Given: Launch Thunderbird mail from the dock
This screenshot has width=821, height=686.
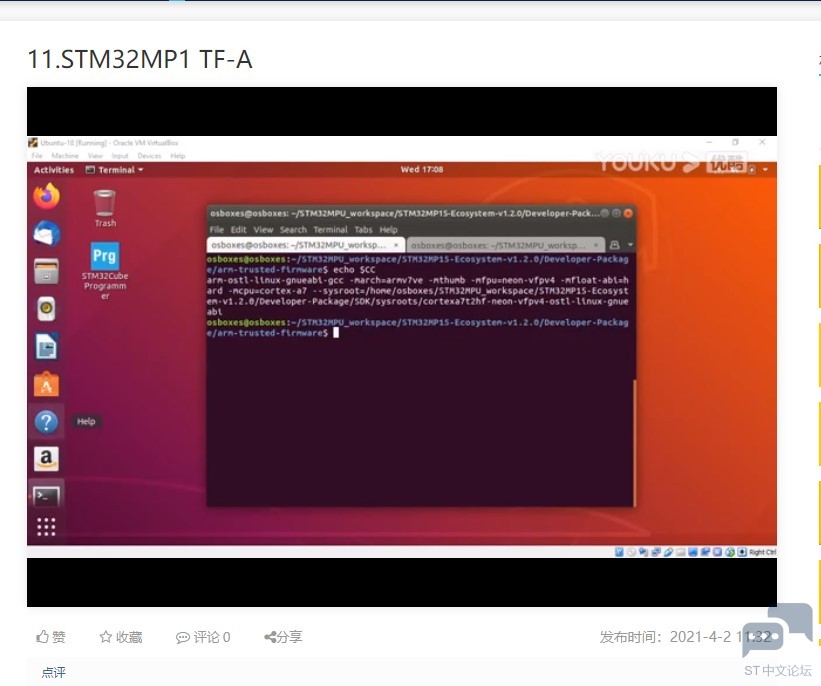Looking at the screenshot, I should pos(47,234).
